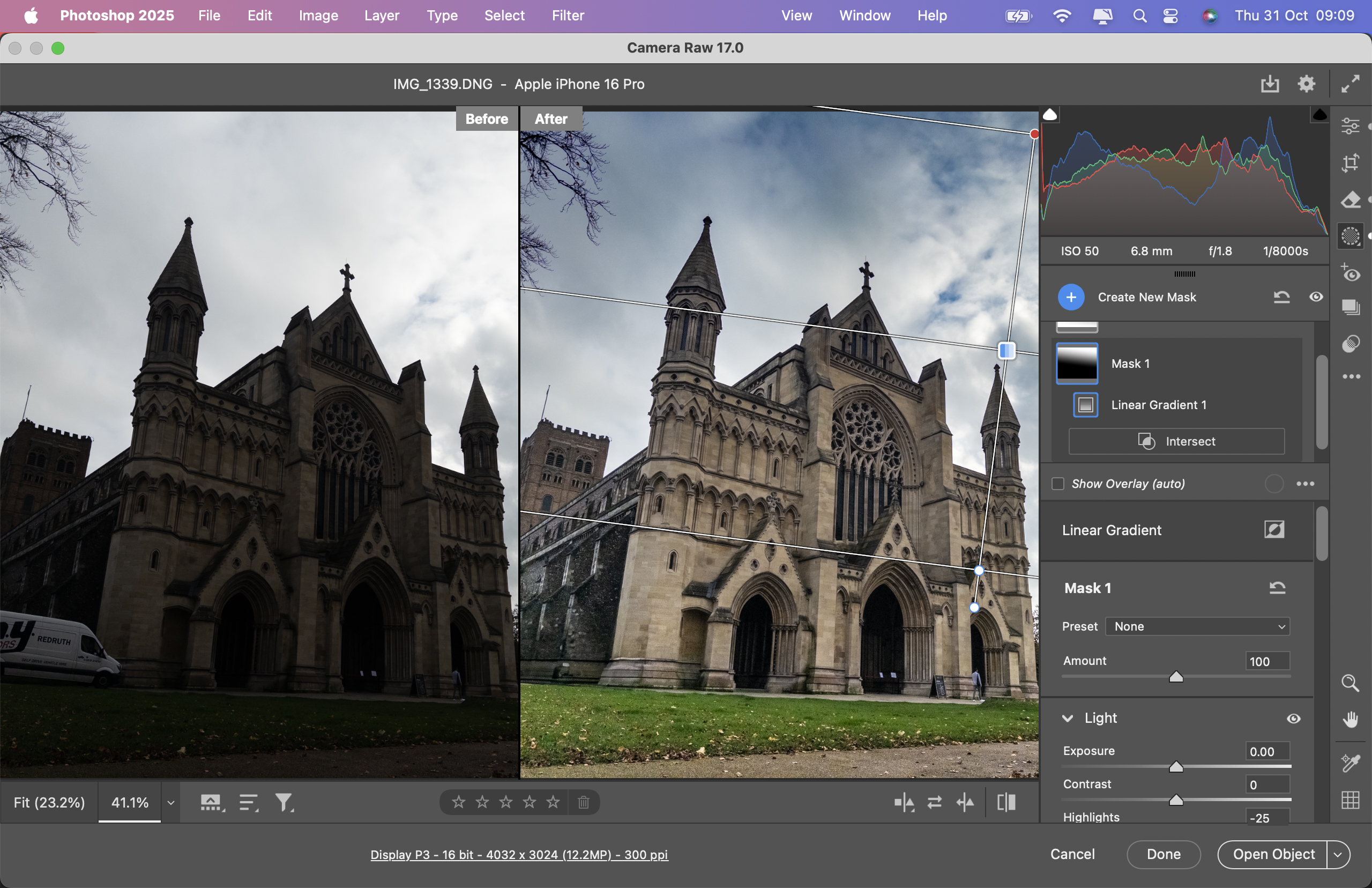This screenshot has width=1372, height=888.
Task: Expand the Light section expander
Action: coord(1069,718)
